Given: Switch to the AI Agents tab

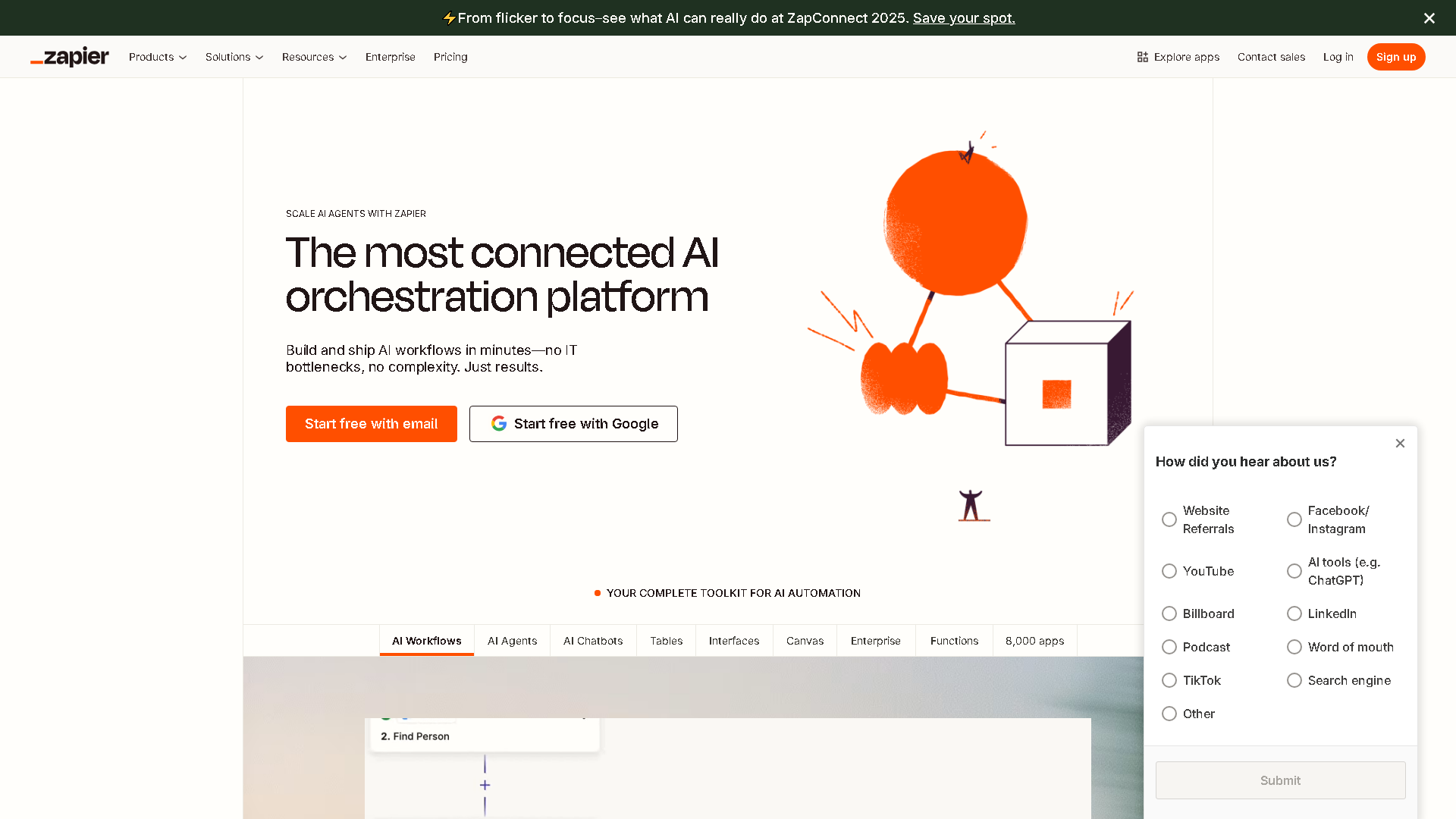Looking at the screenshot, I should pos(512,641).
